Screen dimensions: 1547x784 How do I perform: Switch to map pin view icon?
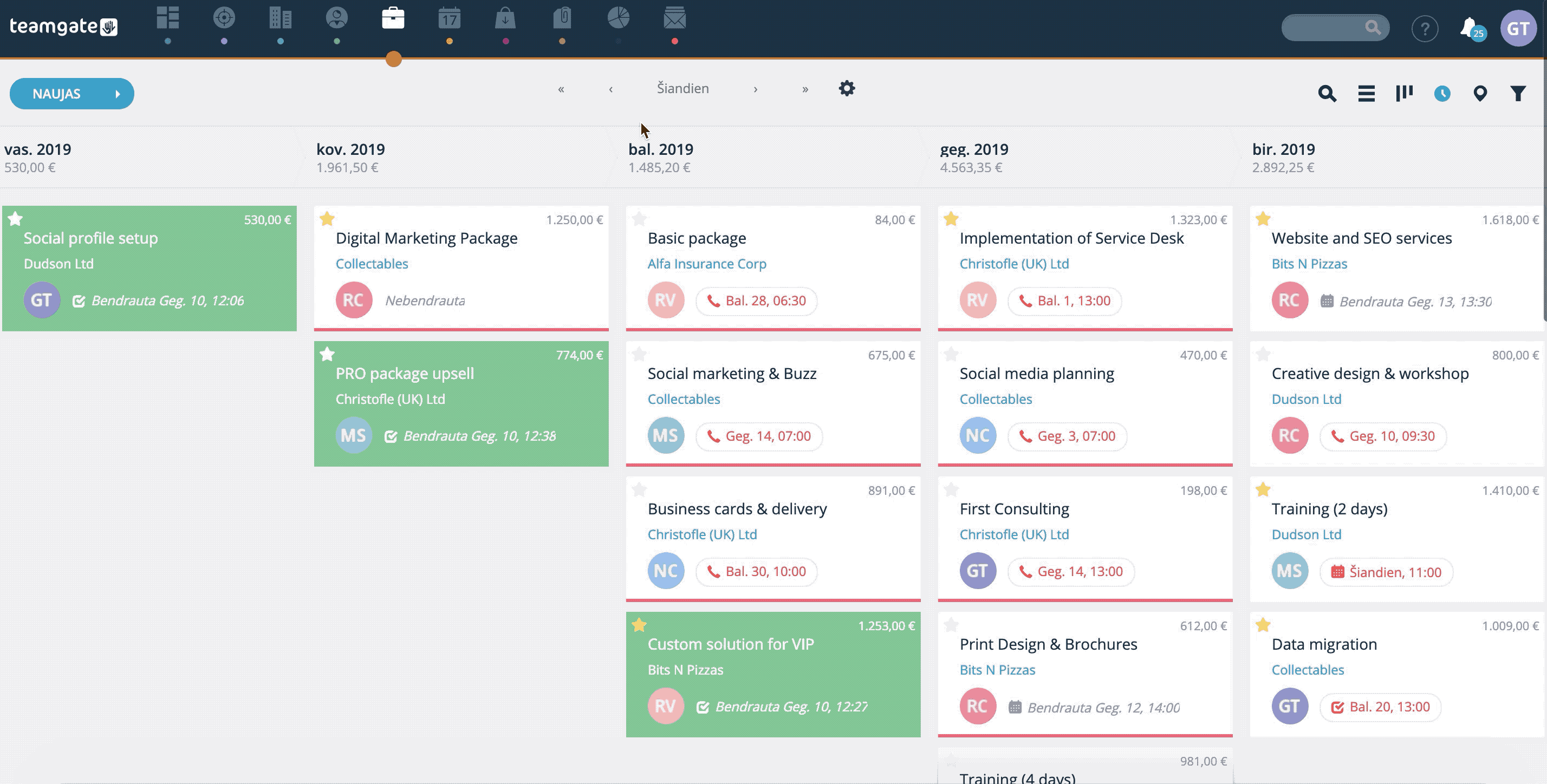[1480, 94]
